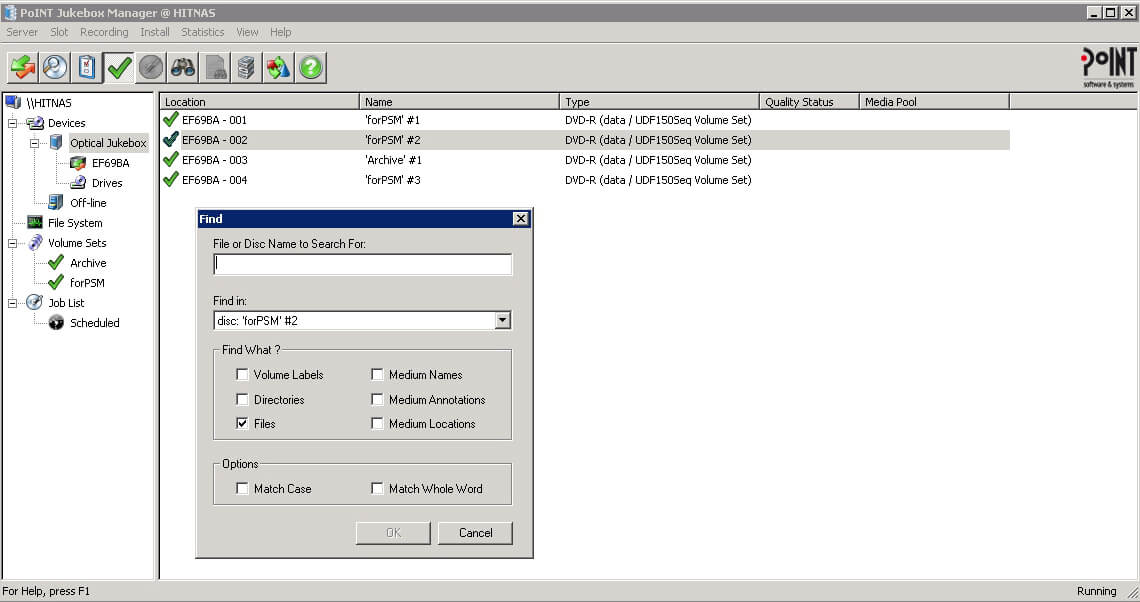Collapse the Devices tree node
This screenshot has width=1140, height=602.
coord(12,123)
